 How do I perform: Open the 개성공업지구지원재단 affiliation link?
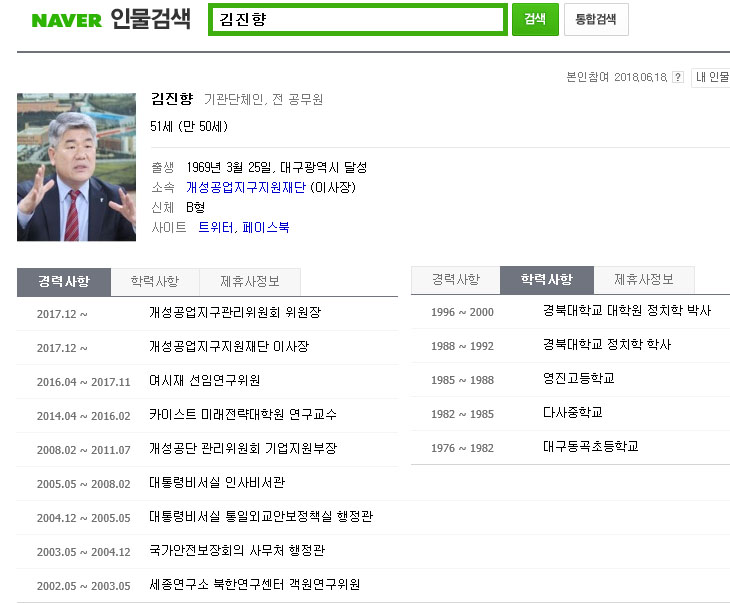point(246,187)
